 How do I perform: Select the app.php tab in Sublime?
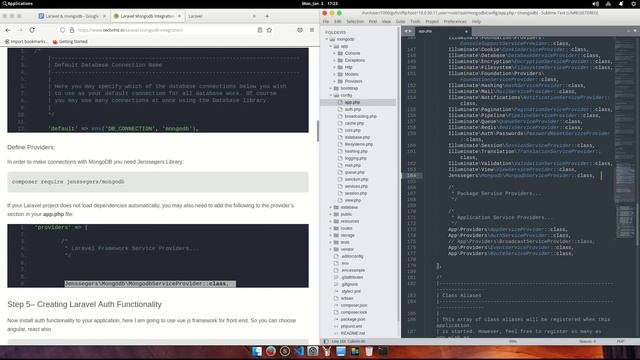443,31
